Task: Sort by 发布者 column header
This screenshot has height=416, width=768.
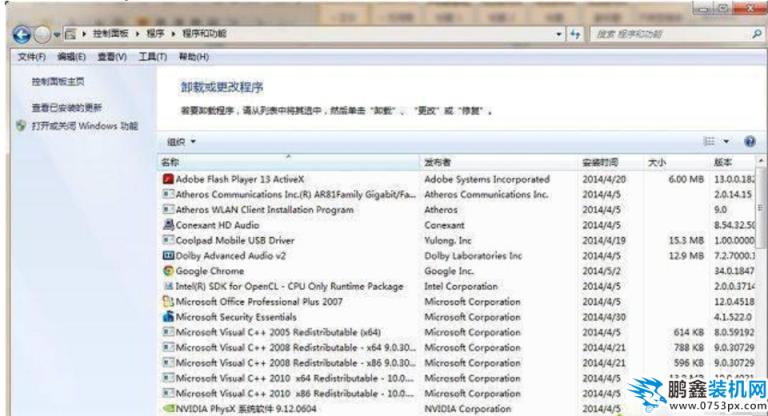Action: tap(499, 162)
